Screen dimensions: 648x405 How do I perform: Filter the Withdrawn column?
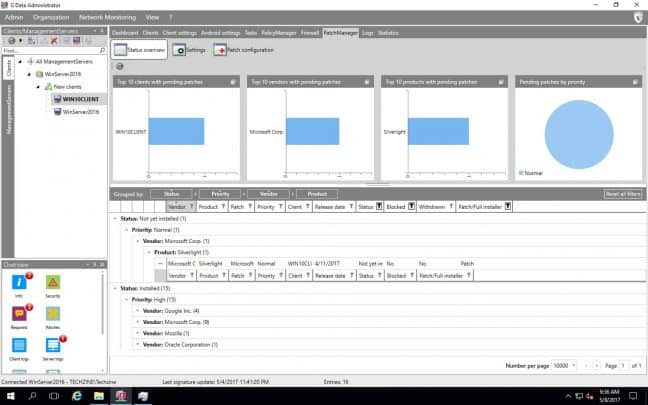(451, 206)
